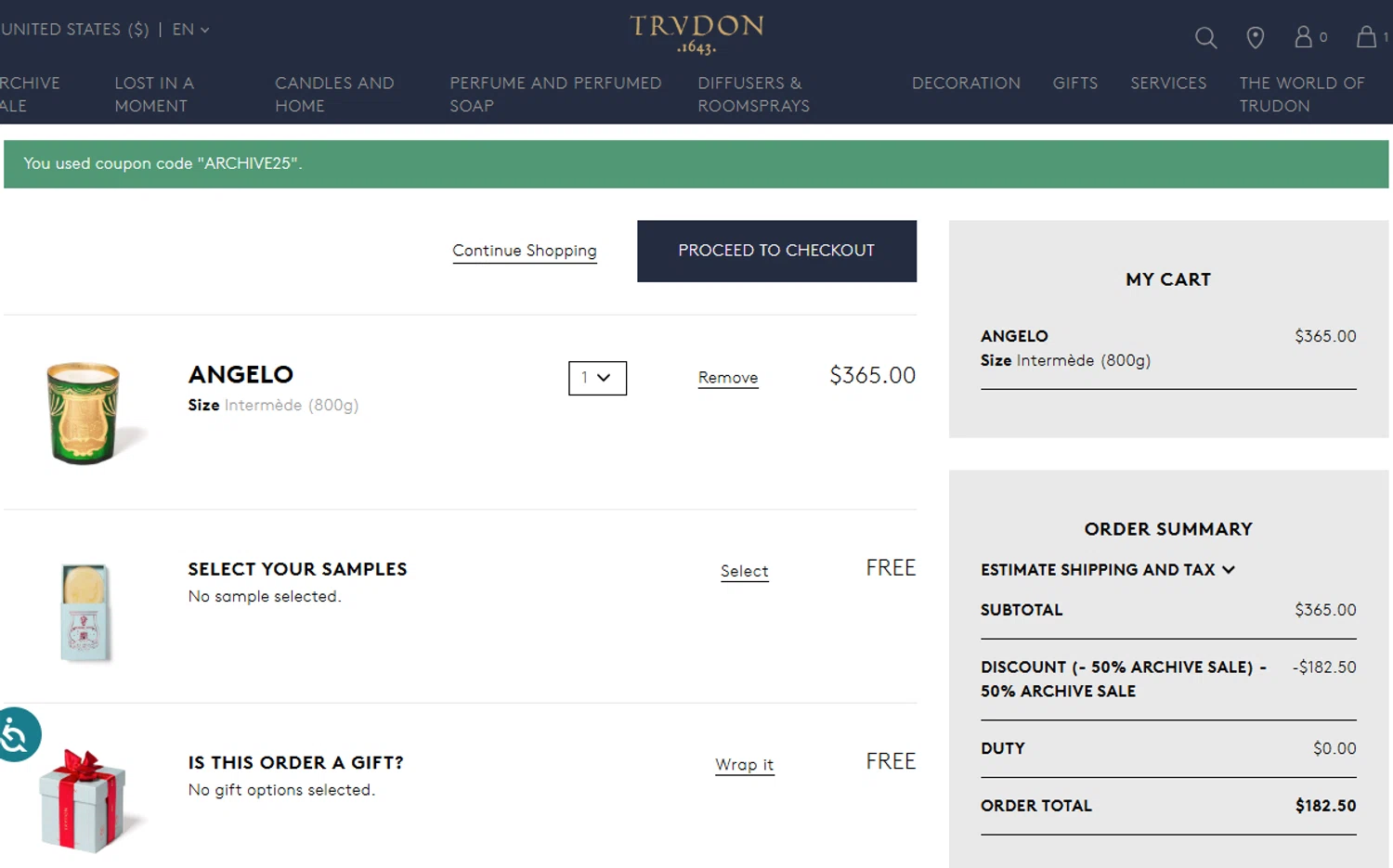Click the gift row FREE price

pos(891,761)
